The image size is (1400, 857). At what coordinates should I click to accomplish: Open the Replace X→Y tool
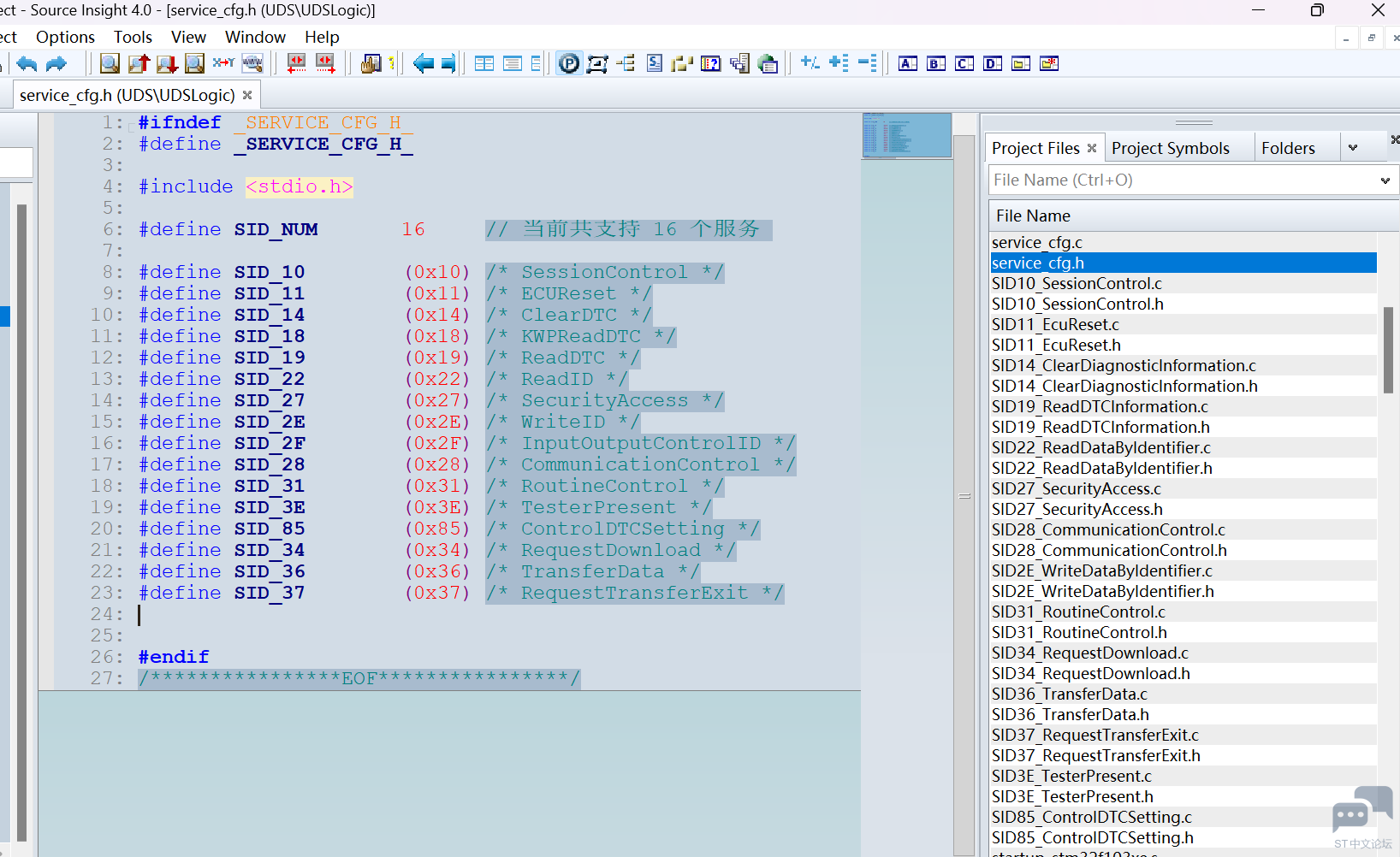pos(223,63)
